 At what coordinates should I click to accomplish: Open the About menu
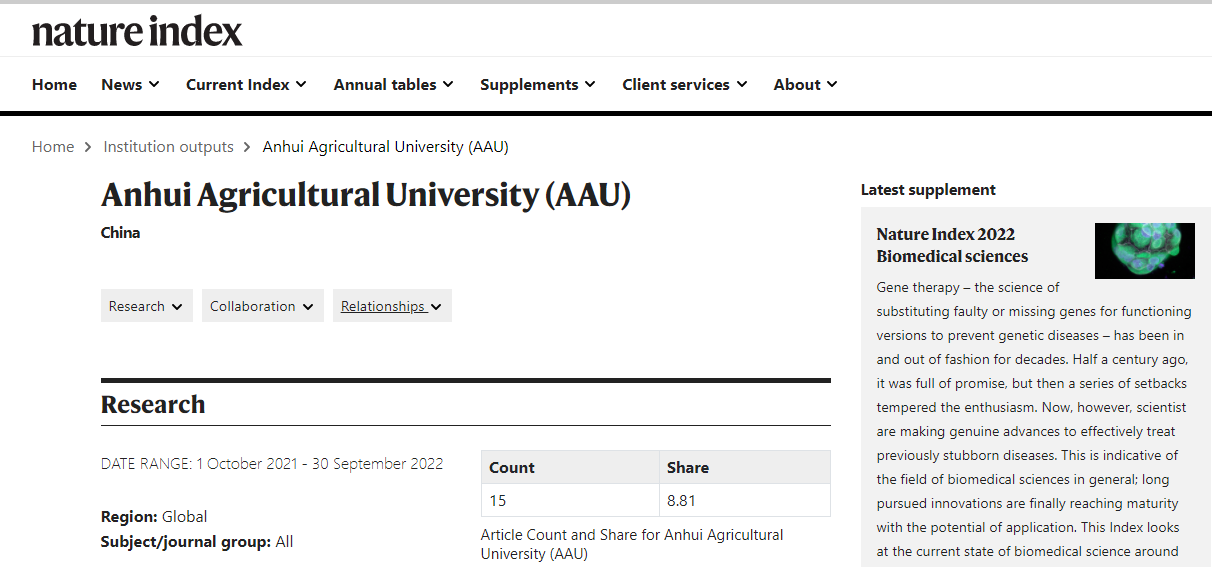(805, 85)
